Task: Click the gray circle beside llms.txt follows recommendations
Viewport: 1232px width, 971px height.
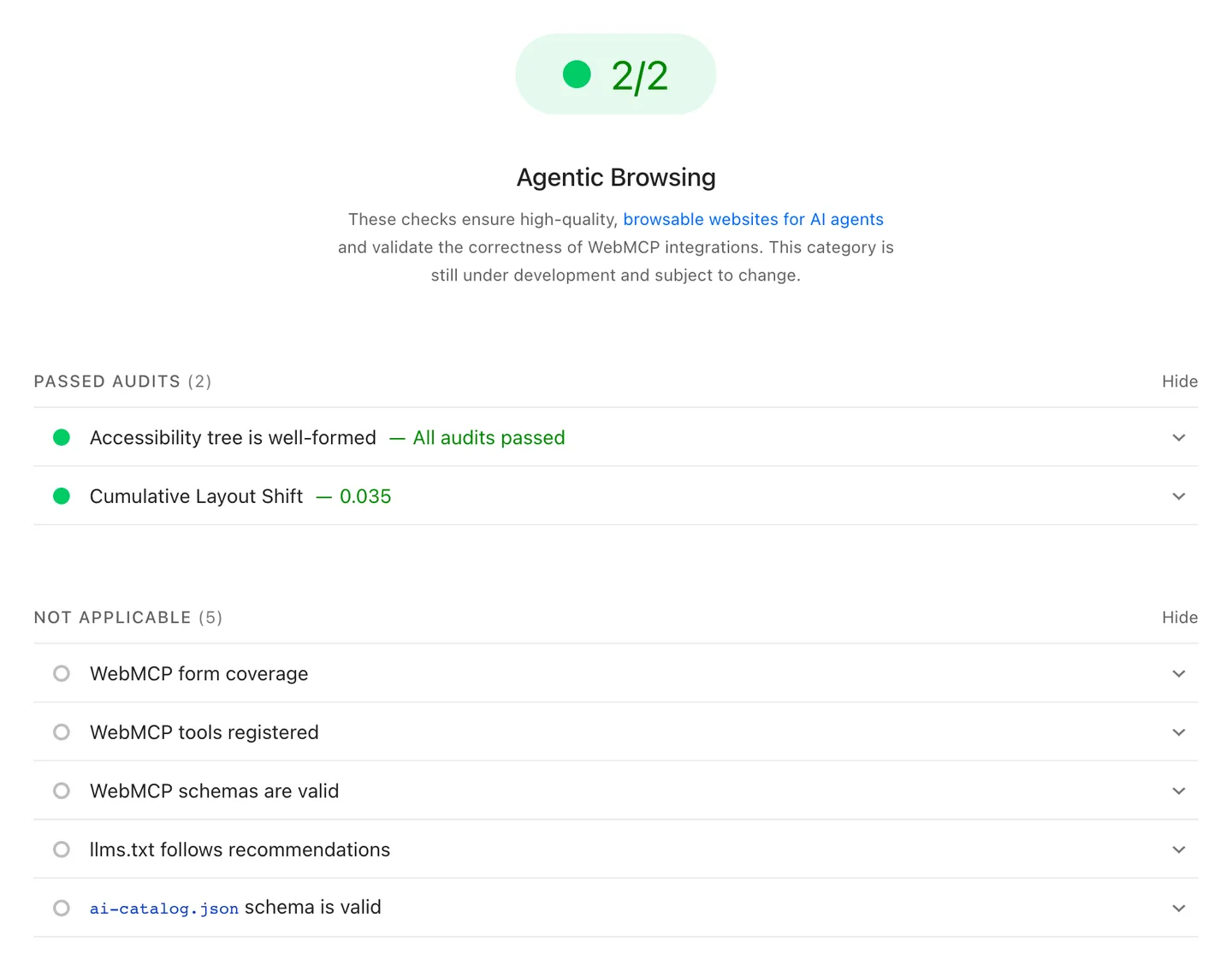Action: tap(62, 850)
